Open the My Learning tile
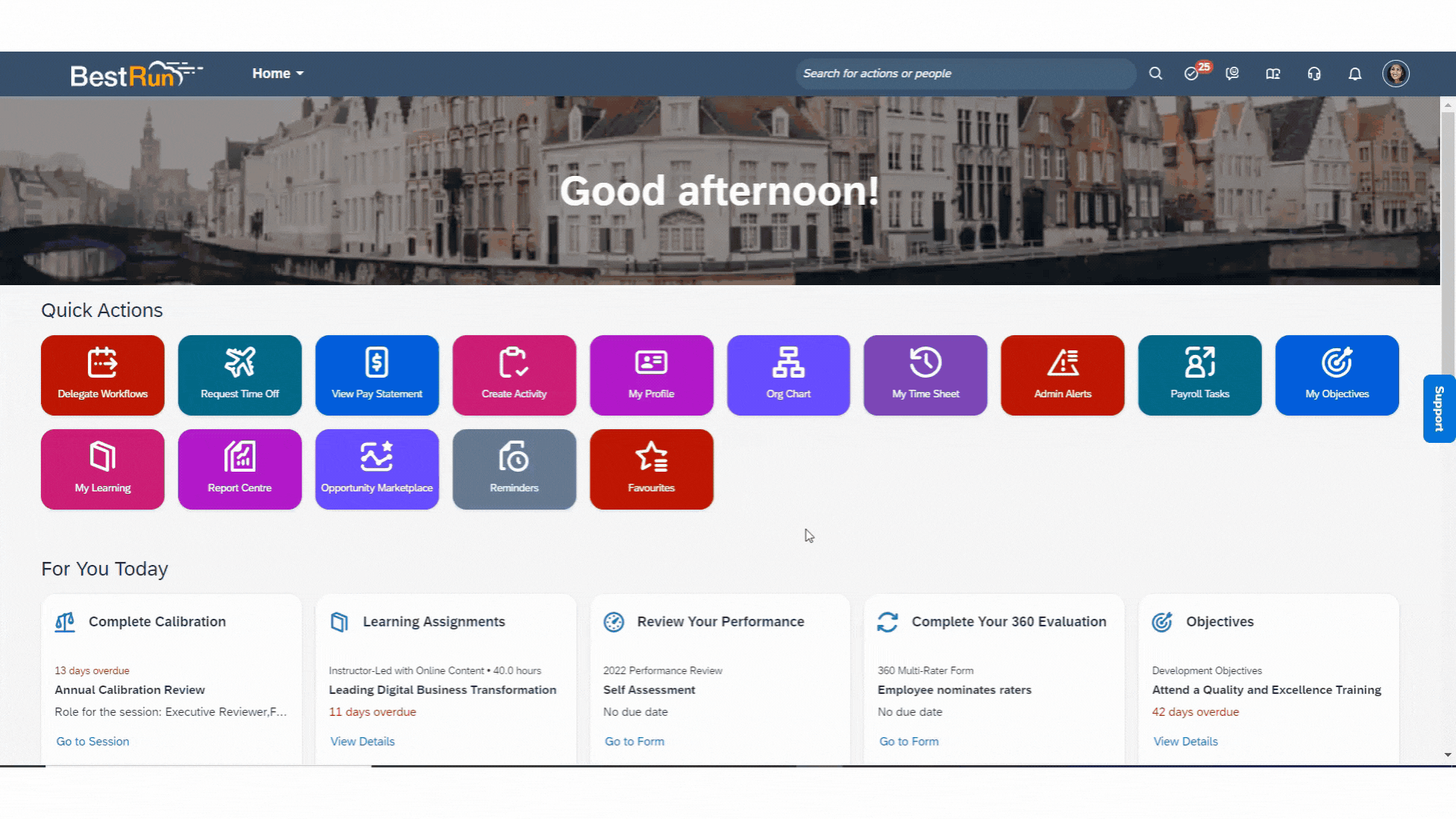 click(x=102, y=469)
